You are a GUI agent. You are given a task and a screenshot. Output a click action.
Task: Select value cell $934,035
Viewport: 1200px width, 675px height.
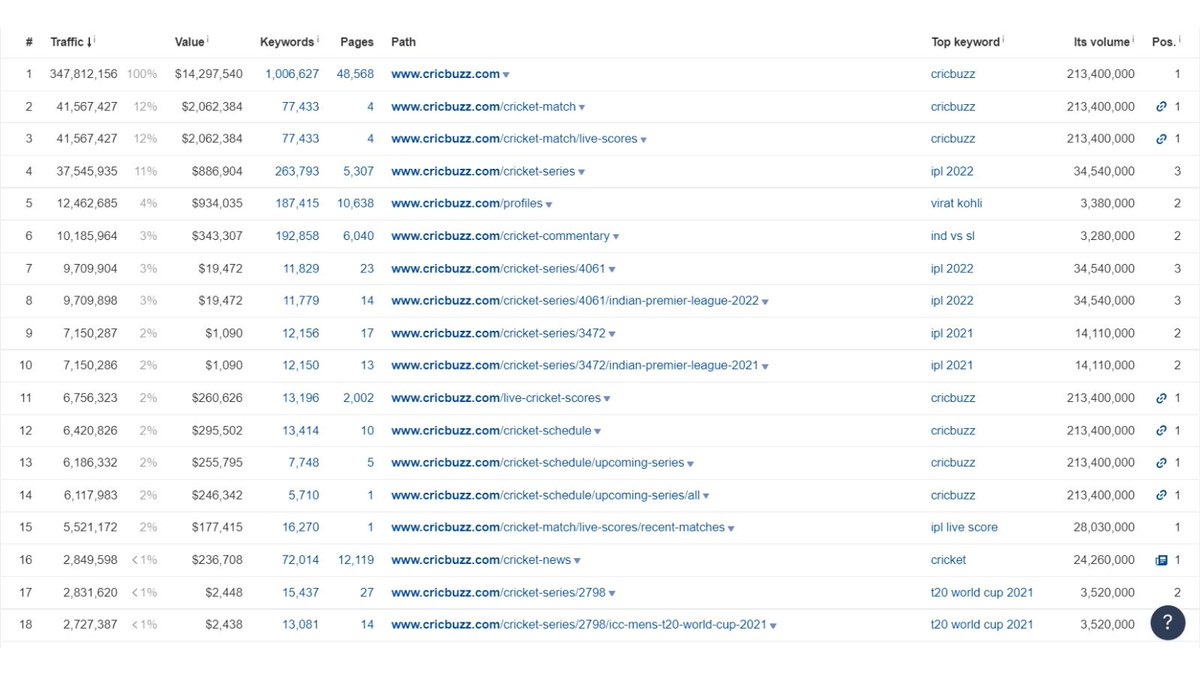point(217,203)
